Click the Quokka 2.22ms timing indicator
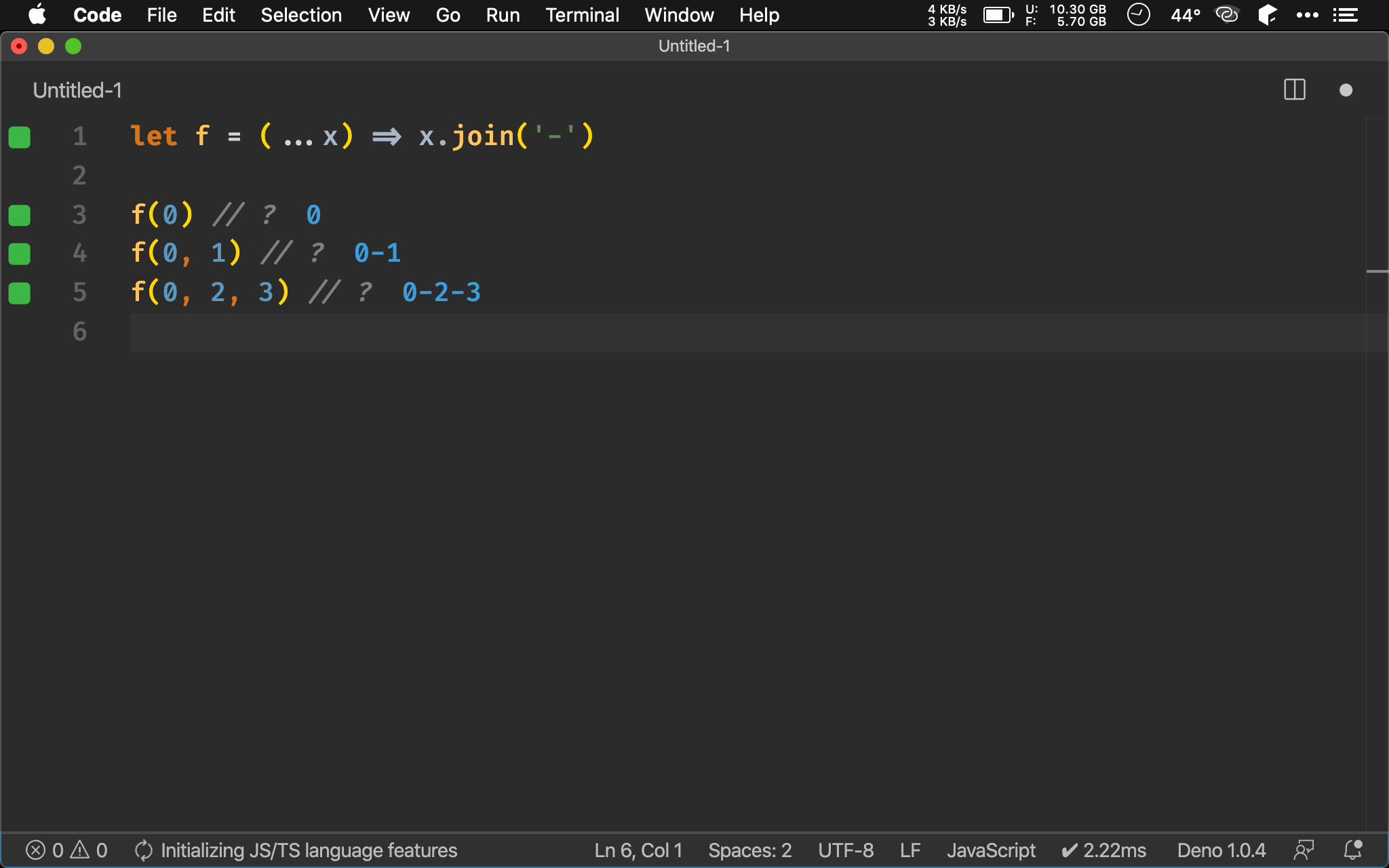This screenshot has width=1389, height=868. 1103,850
